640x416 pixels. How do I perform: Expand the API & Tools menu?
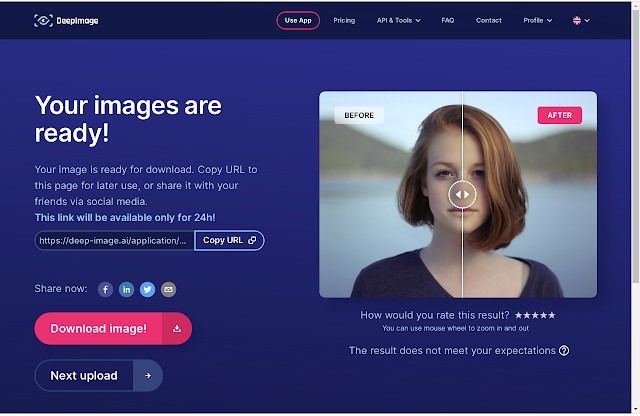(x=398, y=20)
